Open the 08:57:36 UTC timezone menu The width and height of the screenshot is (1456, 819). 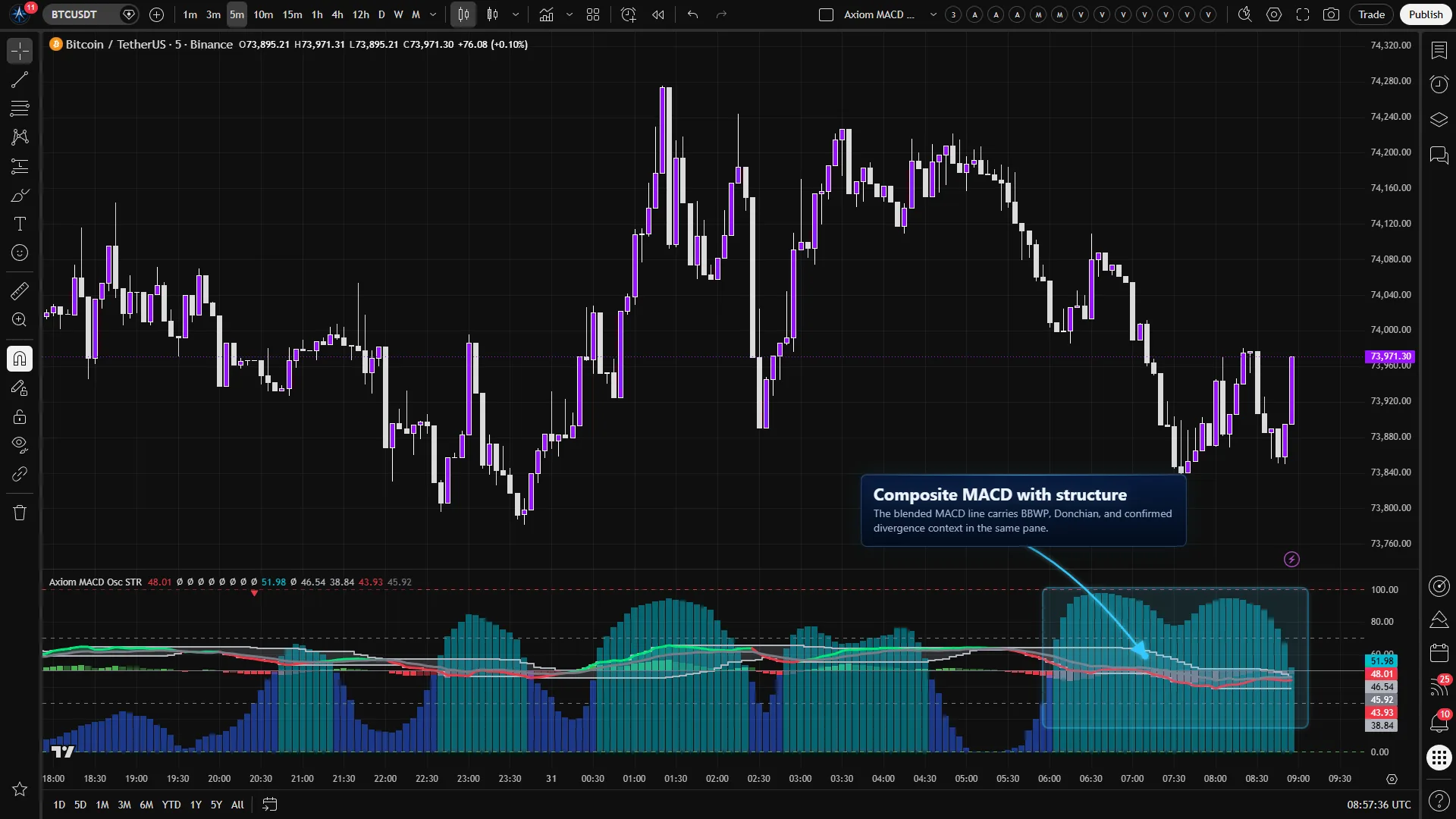(1379, 805)
